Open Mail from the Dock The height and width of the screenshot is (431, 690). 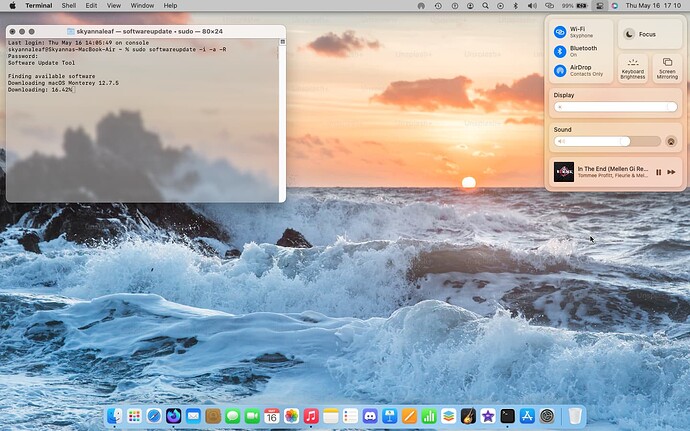193,416
